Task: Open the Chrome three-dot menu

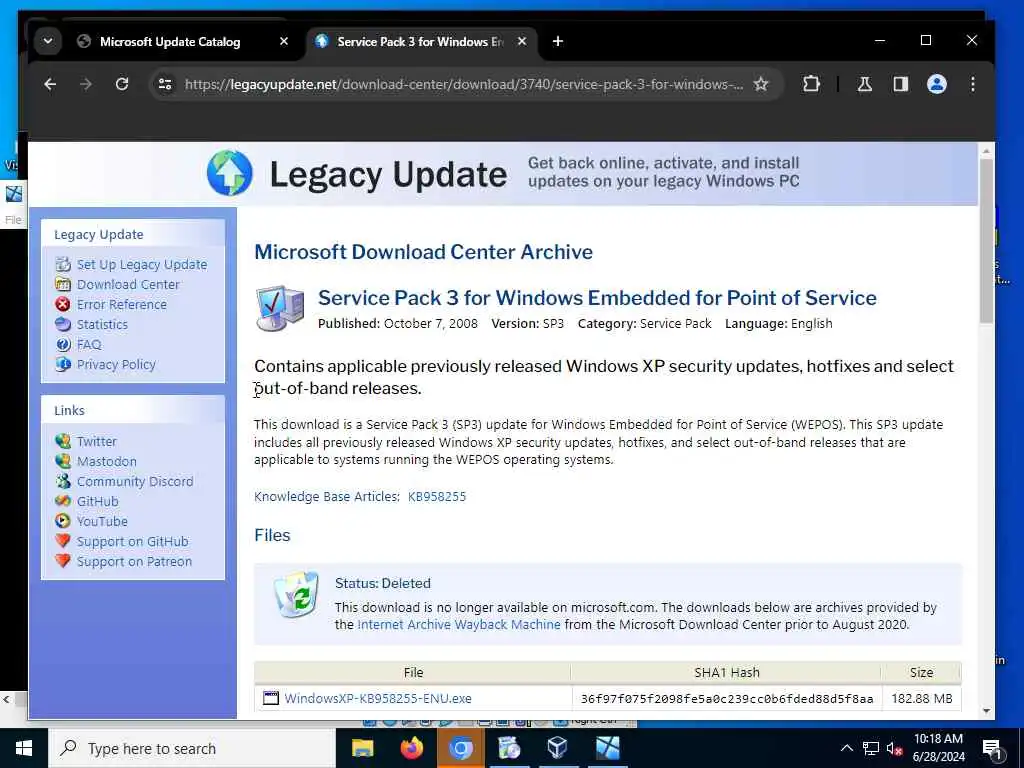Action: pos(972,84)
